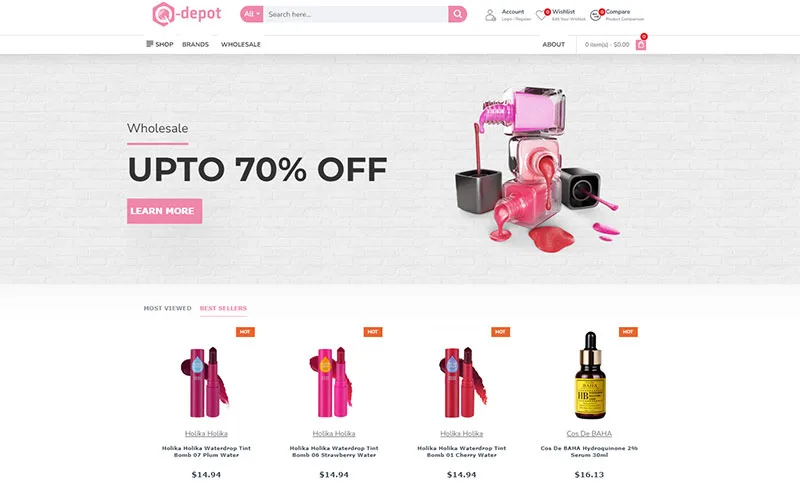Select the Cos De BAHA serum thumbnail
This screenshot has height=482, width=800.
(x=589, y=375)
